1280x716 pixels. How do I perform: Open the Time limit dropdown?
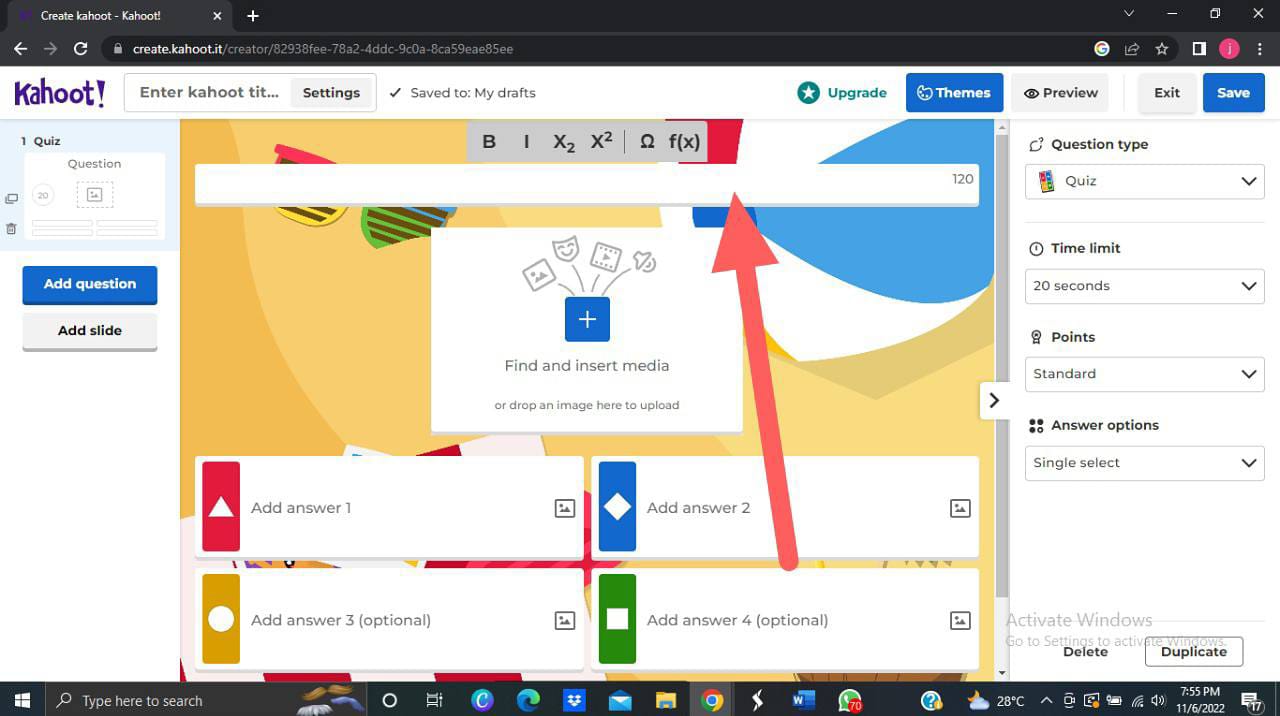[1145, 286]
